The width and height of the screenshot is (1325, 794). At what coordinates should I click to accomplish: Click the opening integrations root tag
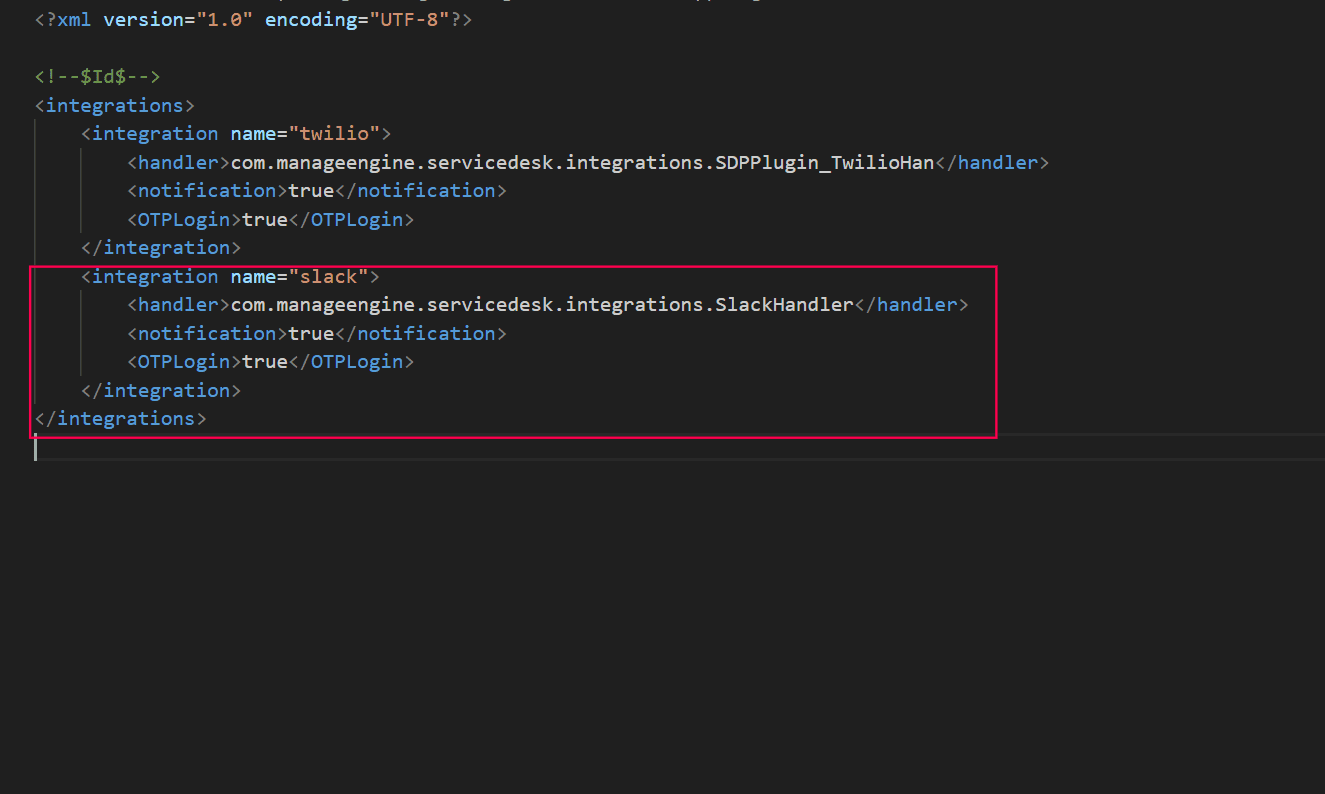click(115, 105)
